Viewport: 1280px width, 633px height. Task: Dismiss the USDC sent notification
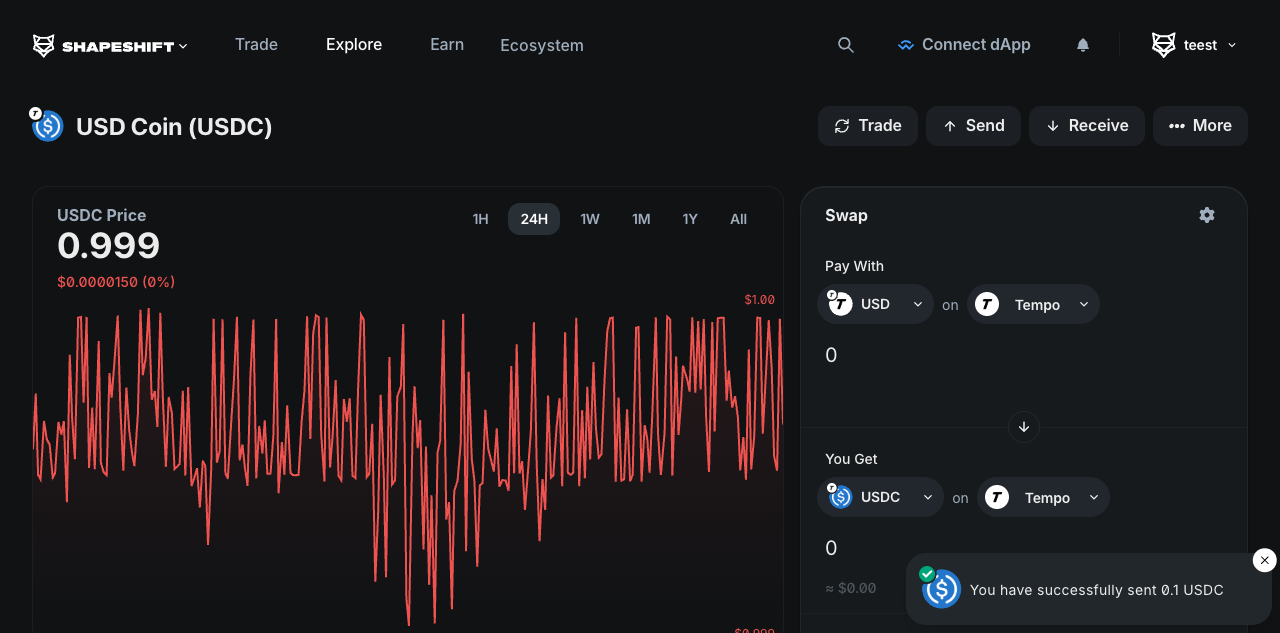(x=1264, y=561)
